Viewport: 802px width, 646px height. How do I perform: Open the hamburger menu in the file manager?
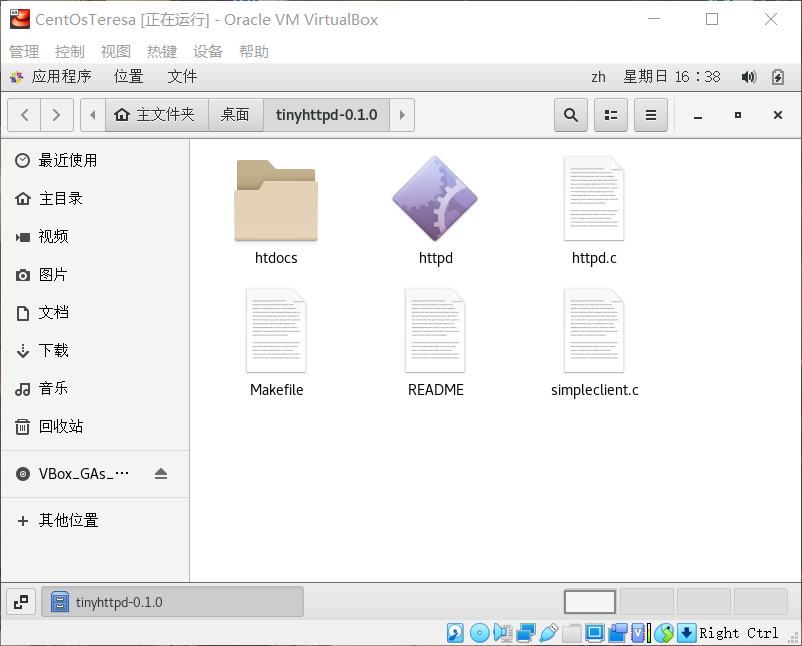click(649, 115)
